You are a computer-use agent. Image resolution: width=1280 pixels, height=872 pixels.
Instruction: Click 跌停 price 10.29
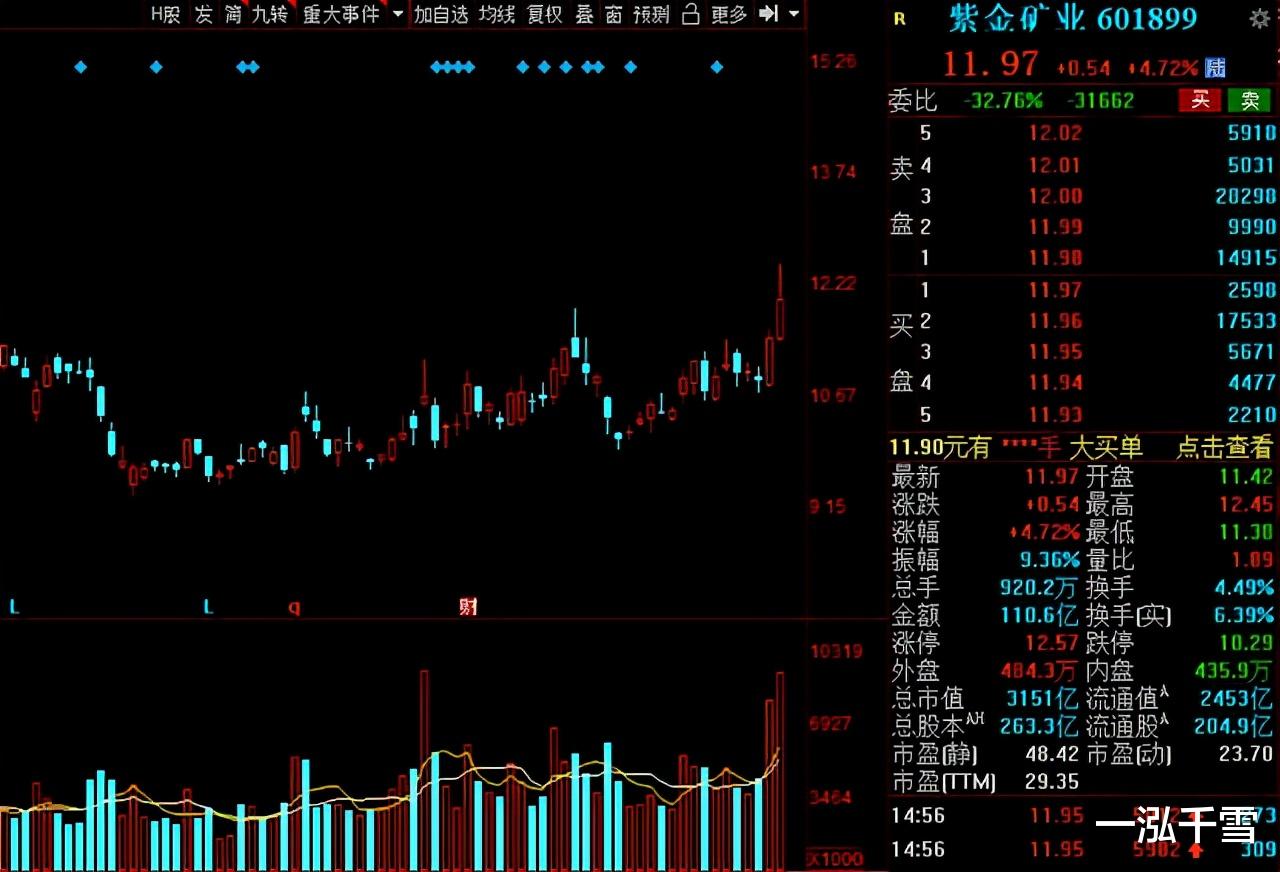(1246, 643)
